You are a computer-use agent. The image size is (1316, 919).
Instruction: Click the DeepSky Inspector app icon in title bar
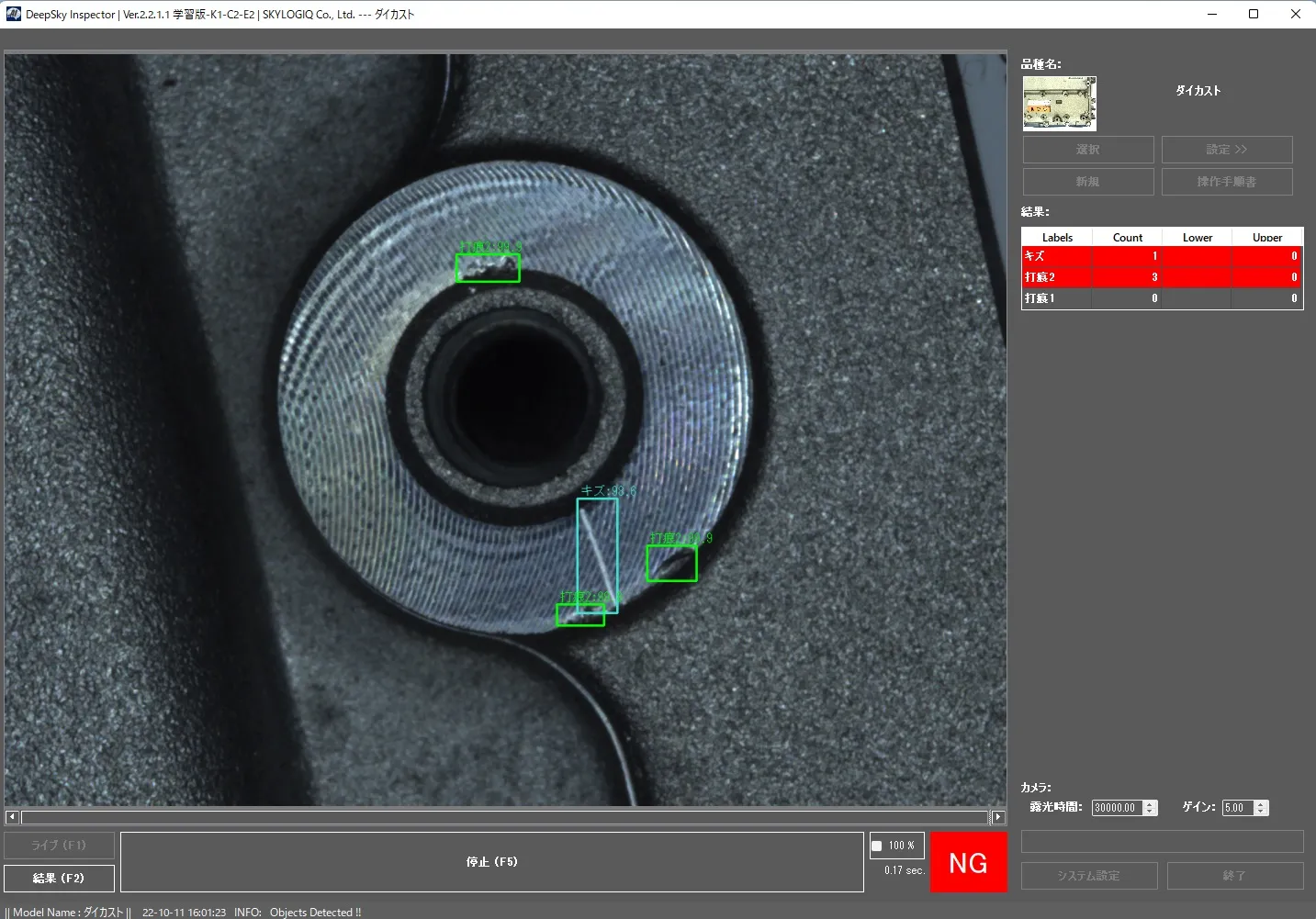[x=14, y=14]
